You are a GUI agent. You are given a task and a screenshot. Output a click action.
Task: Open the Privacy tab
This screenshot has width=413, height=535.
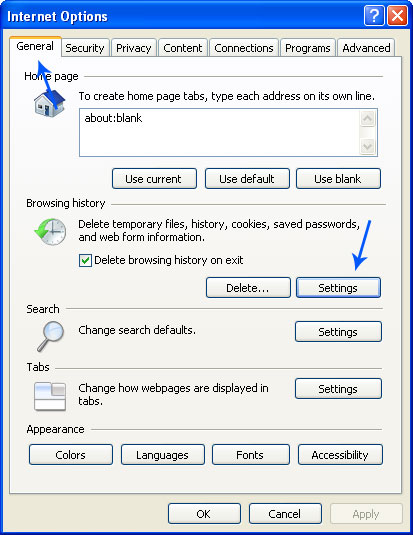pos(133,48)
